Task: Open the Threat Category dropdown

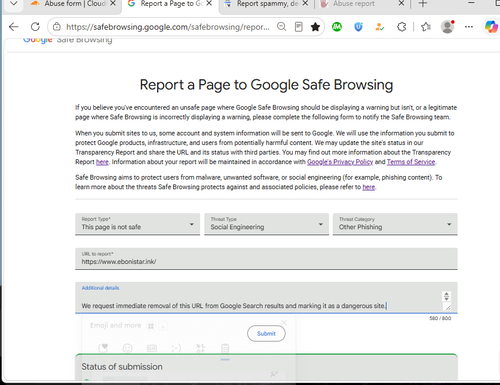Action: coord(395,224)
